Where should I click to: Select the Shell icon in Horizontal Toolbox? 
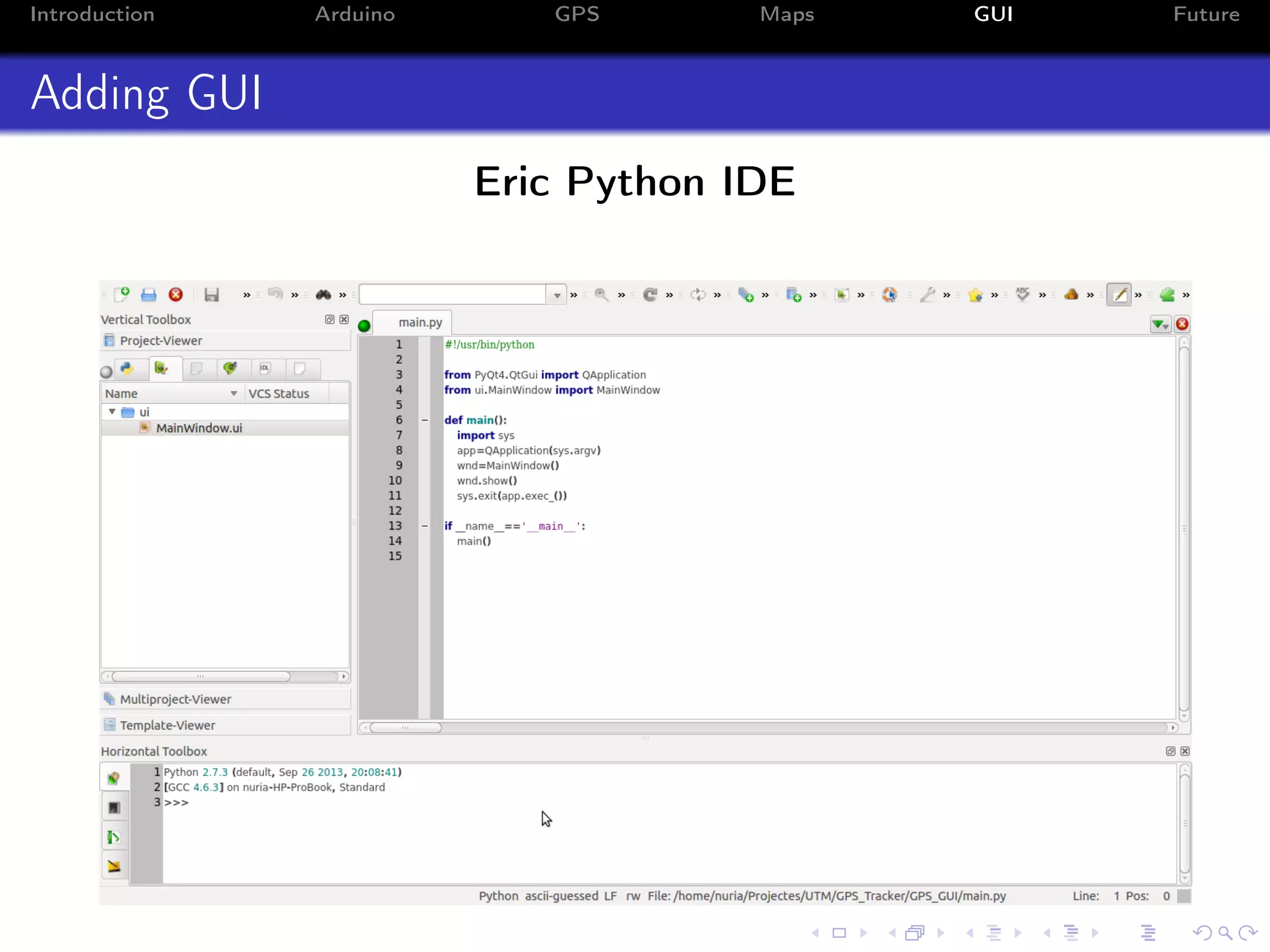(x=114, y=778)
